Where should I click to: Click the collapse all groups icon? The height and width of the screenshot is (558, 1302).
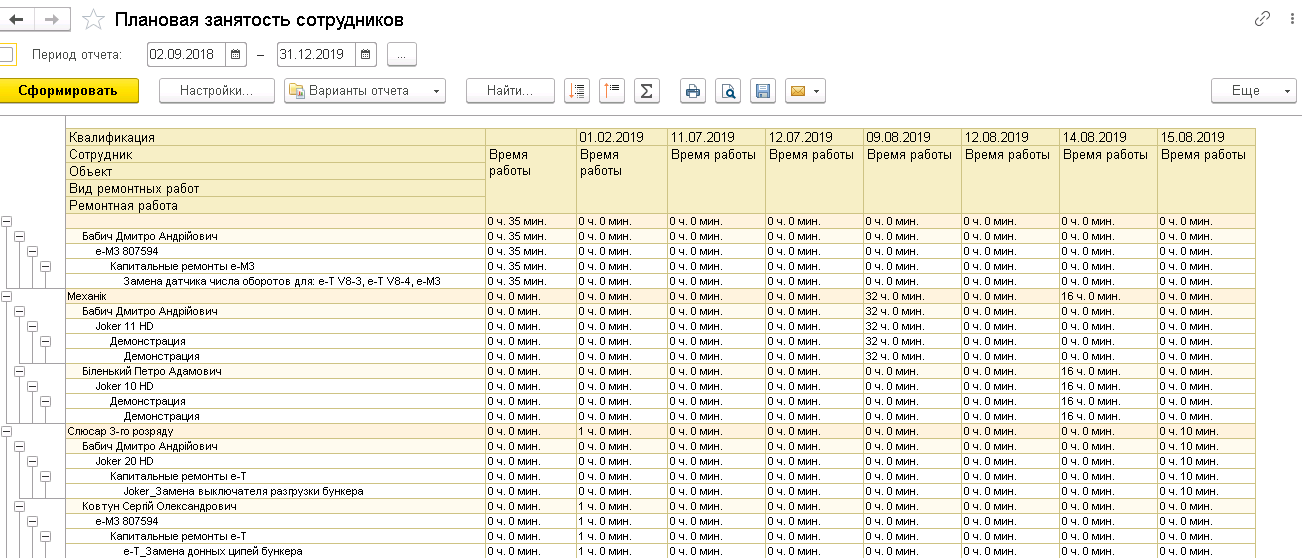pyautogui.click(x=612, y=91)
